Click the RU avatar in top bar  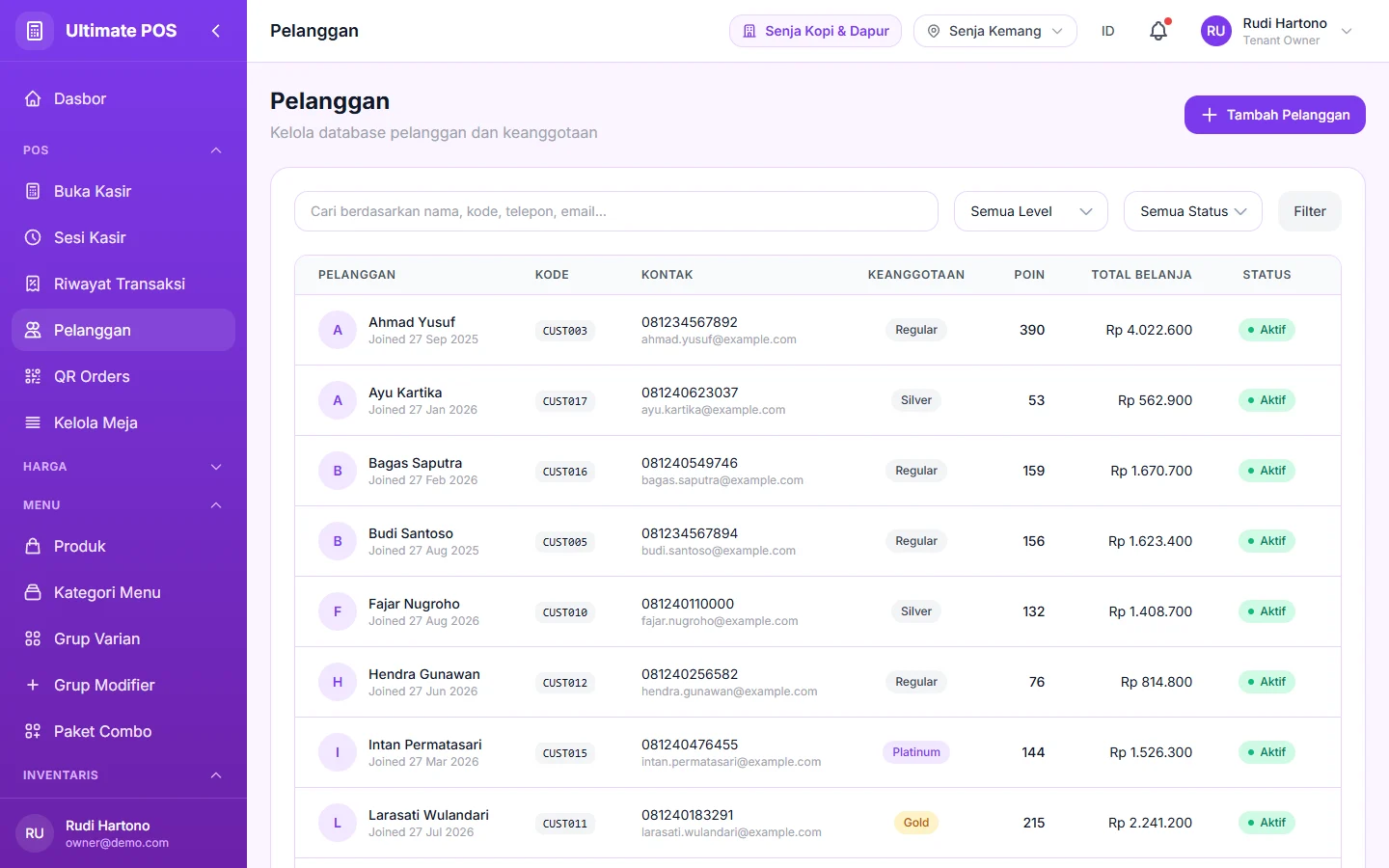coord(1215,31)
